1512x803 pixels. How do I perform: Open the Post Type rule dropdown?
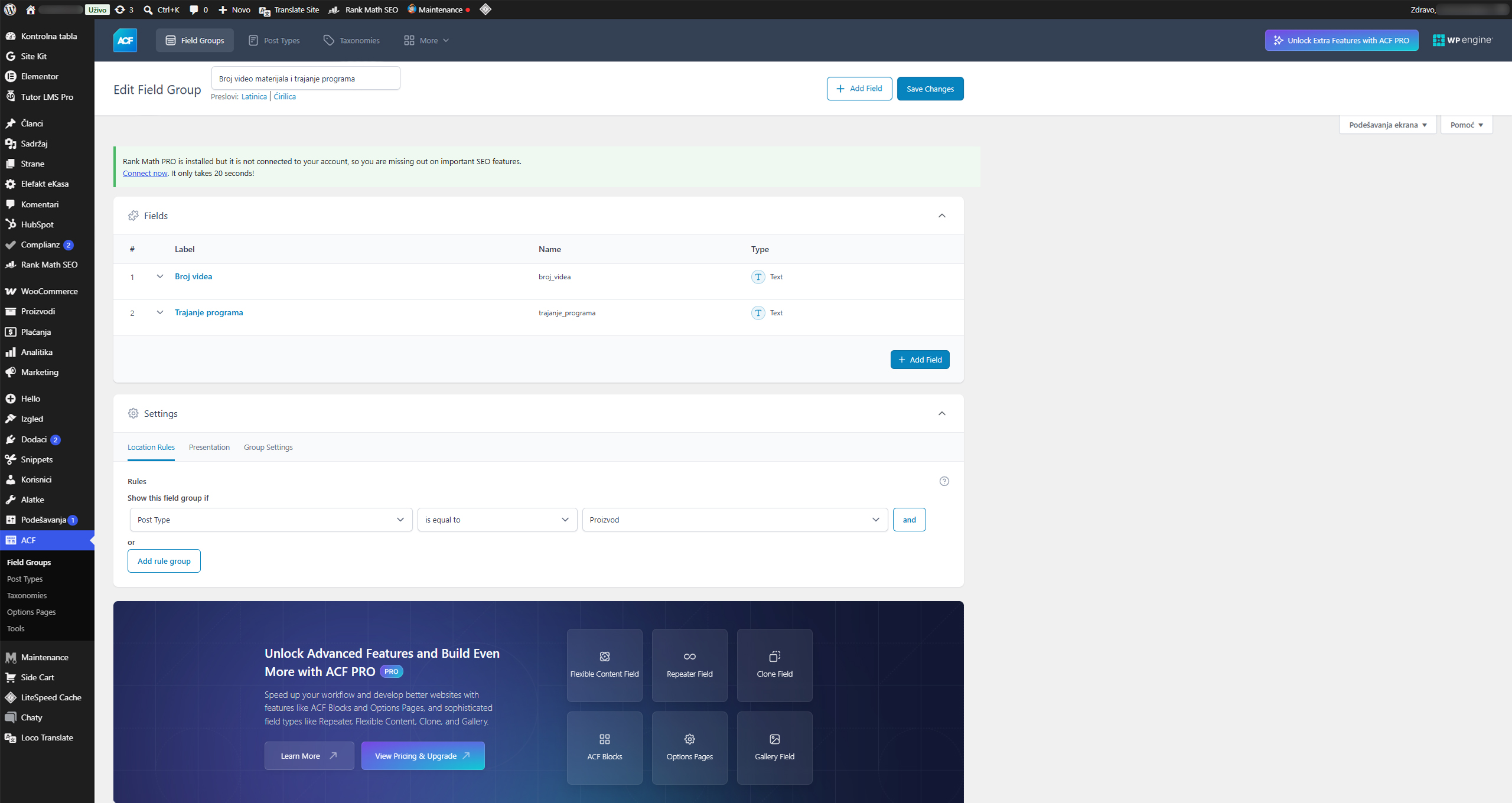tap(271, 520)
